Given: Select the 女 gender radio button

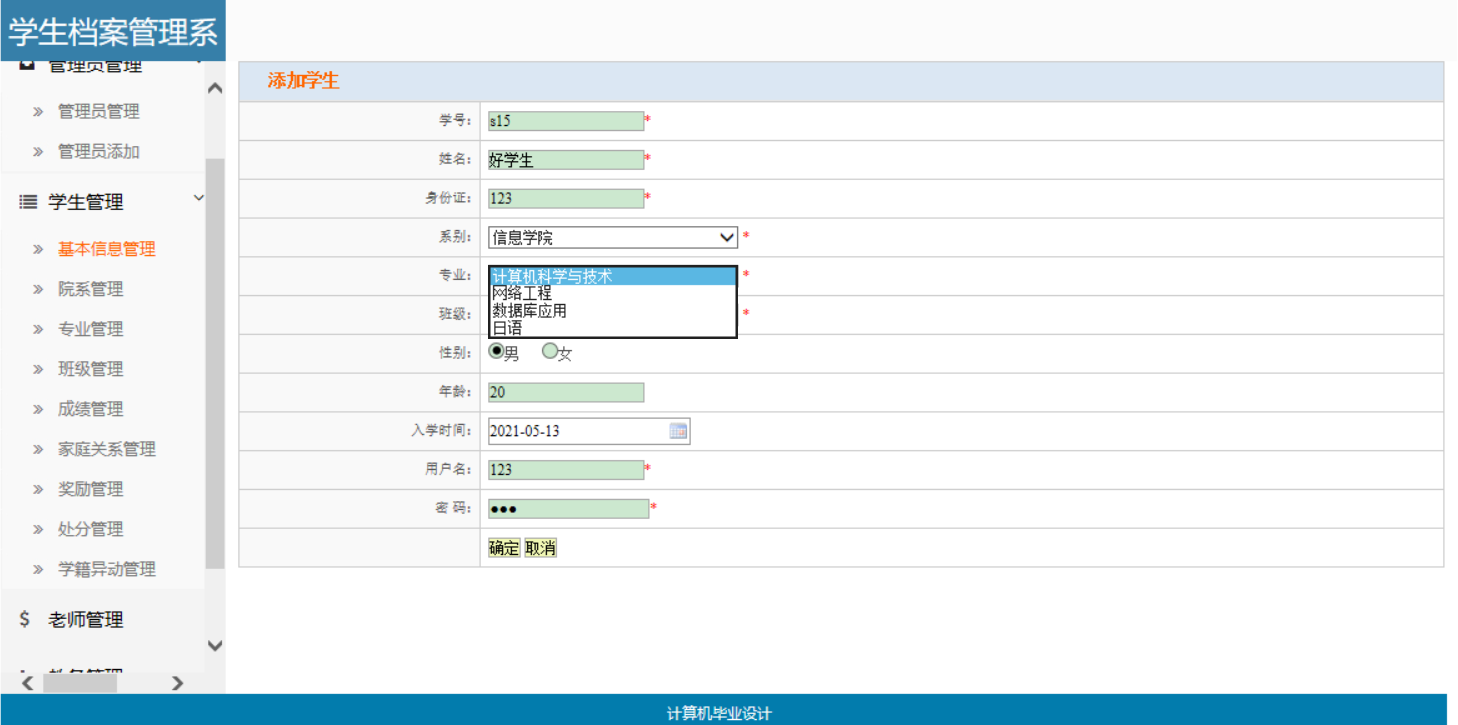Looking at the screenshot, I should 549,351.
